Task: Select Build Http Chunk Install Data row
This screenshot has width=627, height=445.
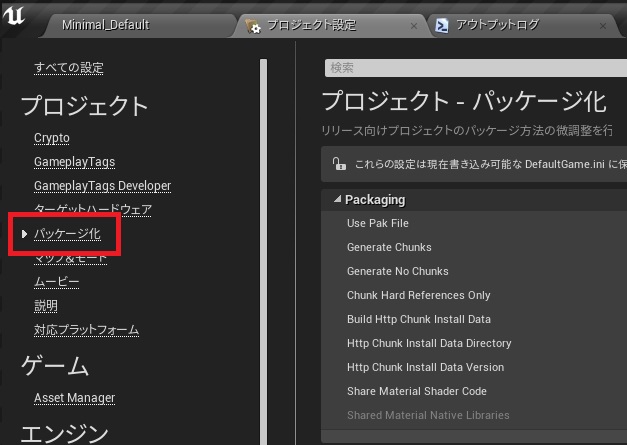Action: 474,319
